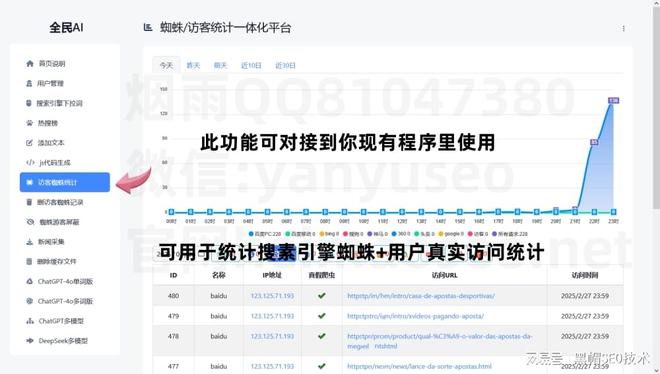Switch to 近10日 tab

click(251, 66)
